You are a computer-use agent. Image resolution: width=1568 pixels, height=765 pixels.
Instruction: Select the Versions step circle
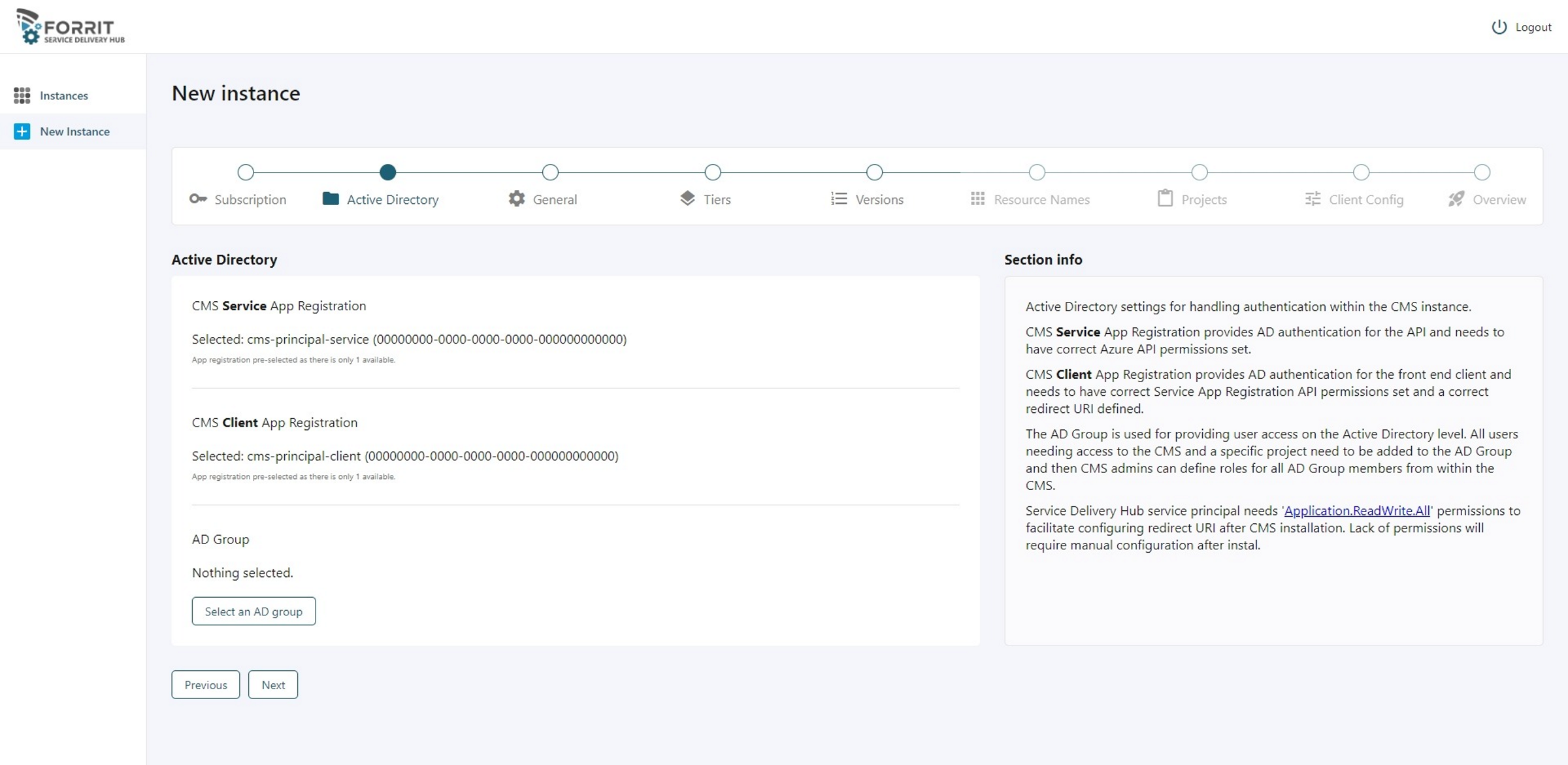[x=874, y=172]
